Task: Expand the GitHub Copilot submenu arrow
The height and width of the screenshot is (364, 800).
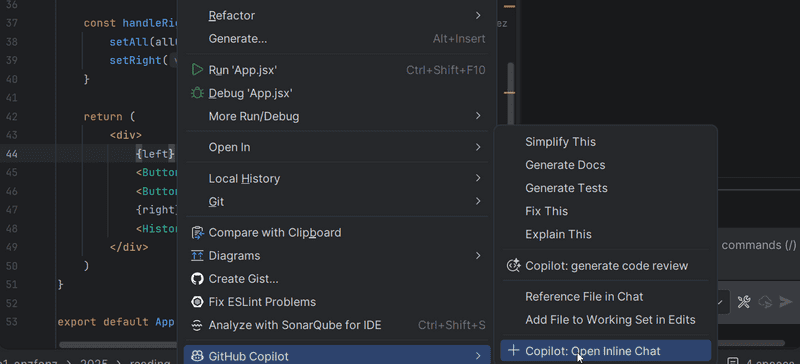Action: pos(478,356)
